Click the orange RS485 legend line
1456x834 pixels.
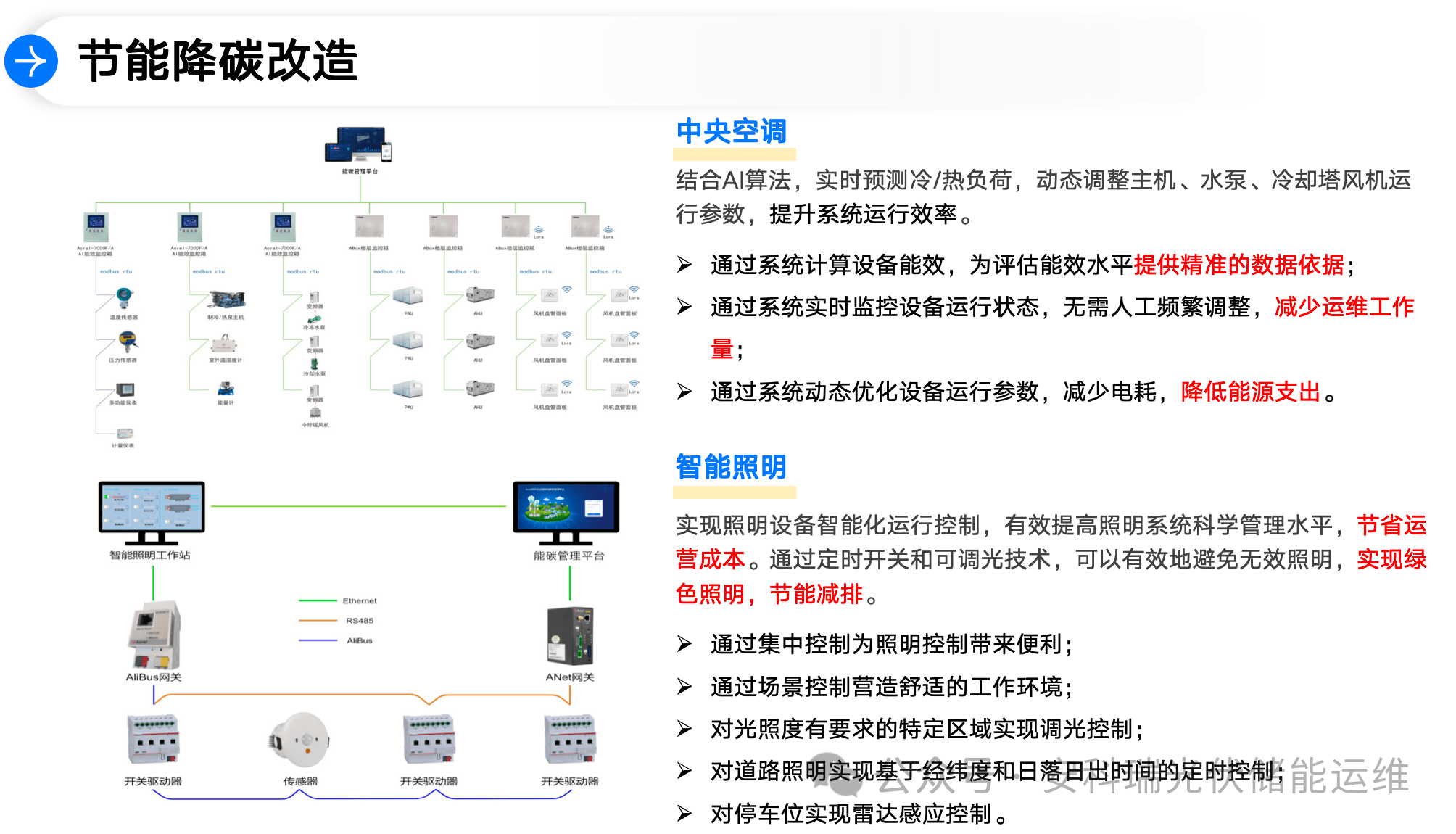coord(318,620)
